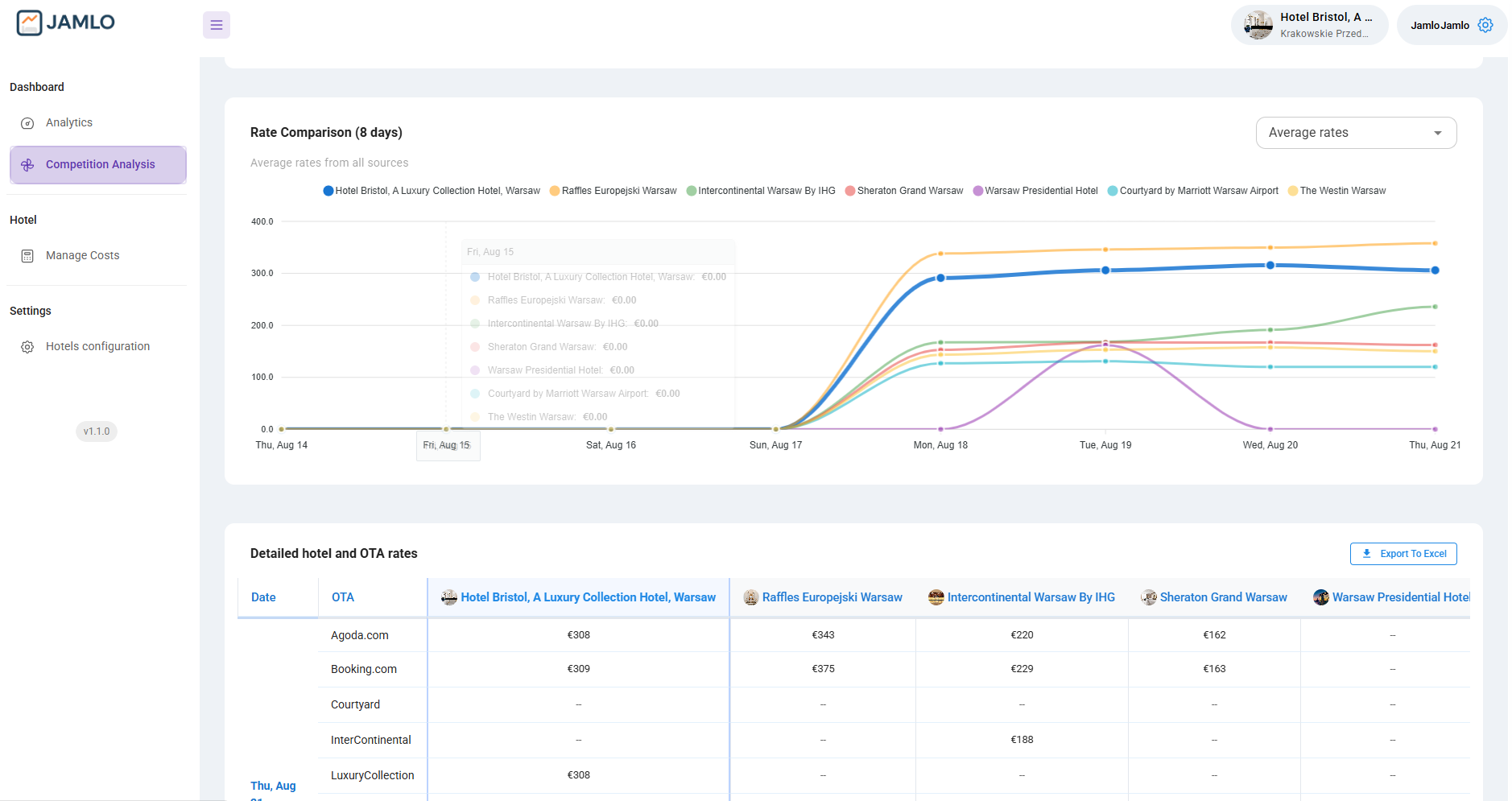
Task: Open Manage Costs menu item
Action: (82, 256)
